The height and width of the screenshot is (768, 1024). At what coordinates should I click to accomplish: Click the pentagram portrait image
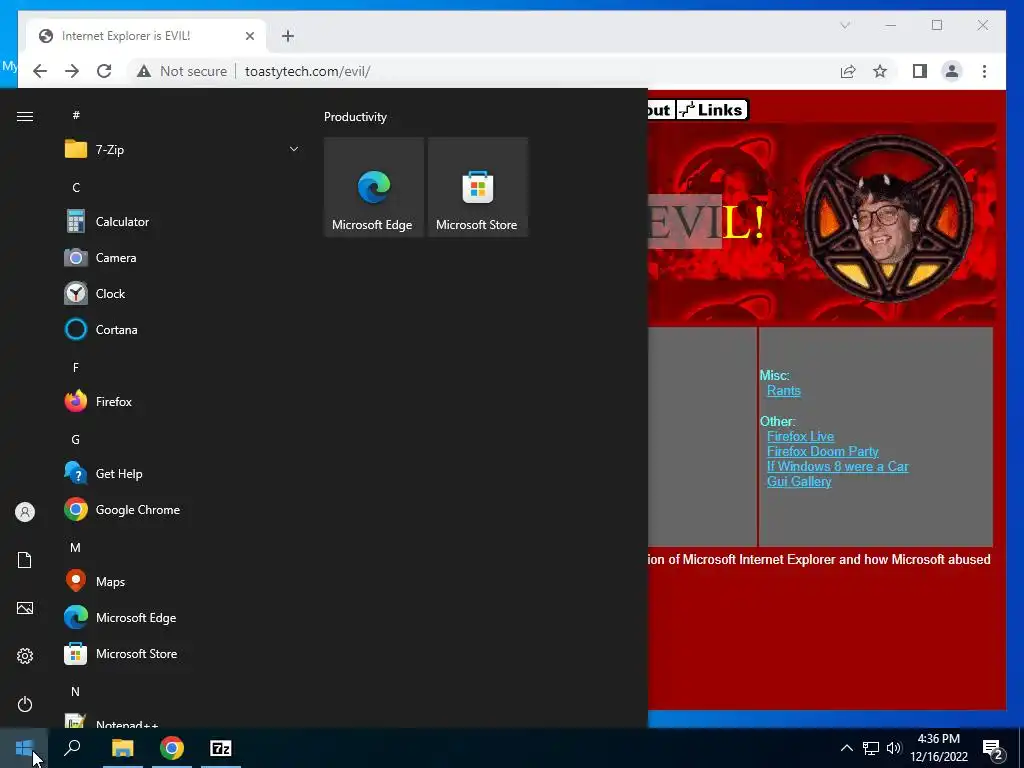888,219
